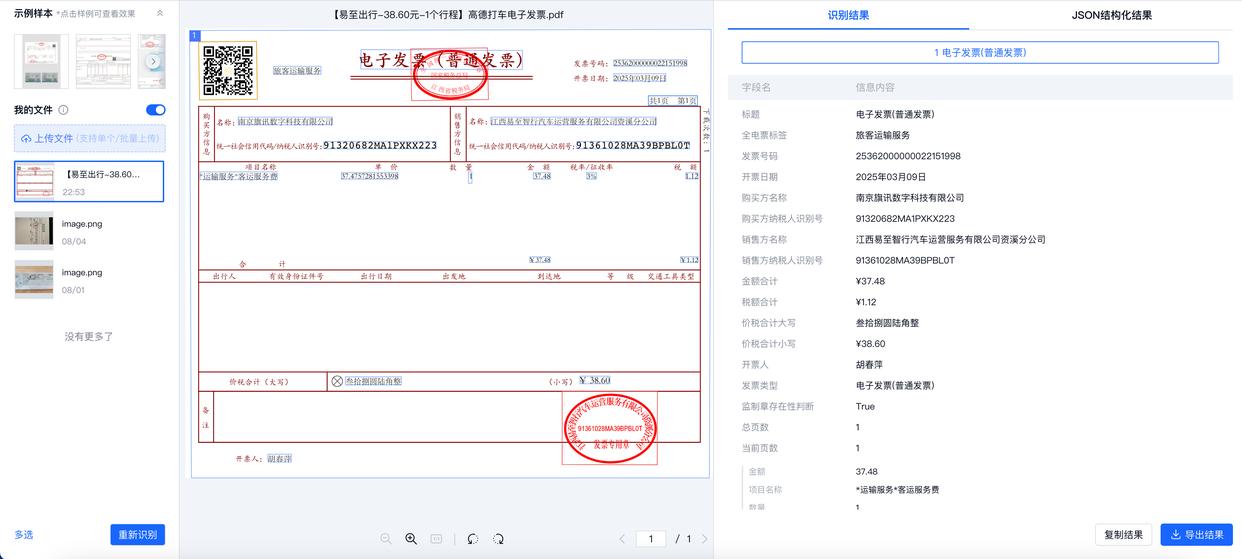
Task: Rotate the document counterclockwise
Action: [472, 538]
